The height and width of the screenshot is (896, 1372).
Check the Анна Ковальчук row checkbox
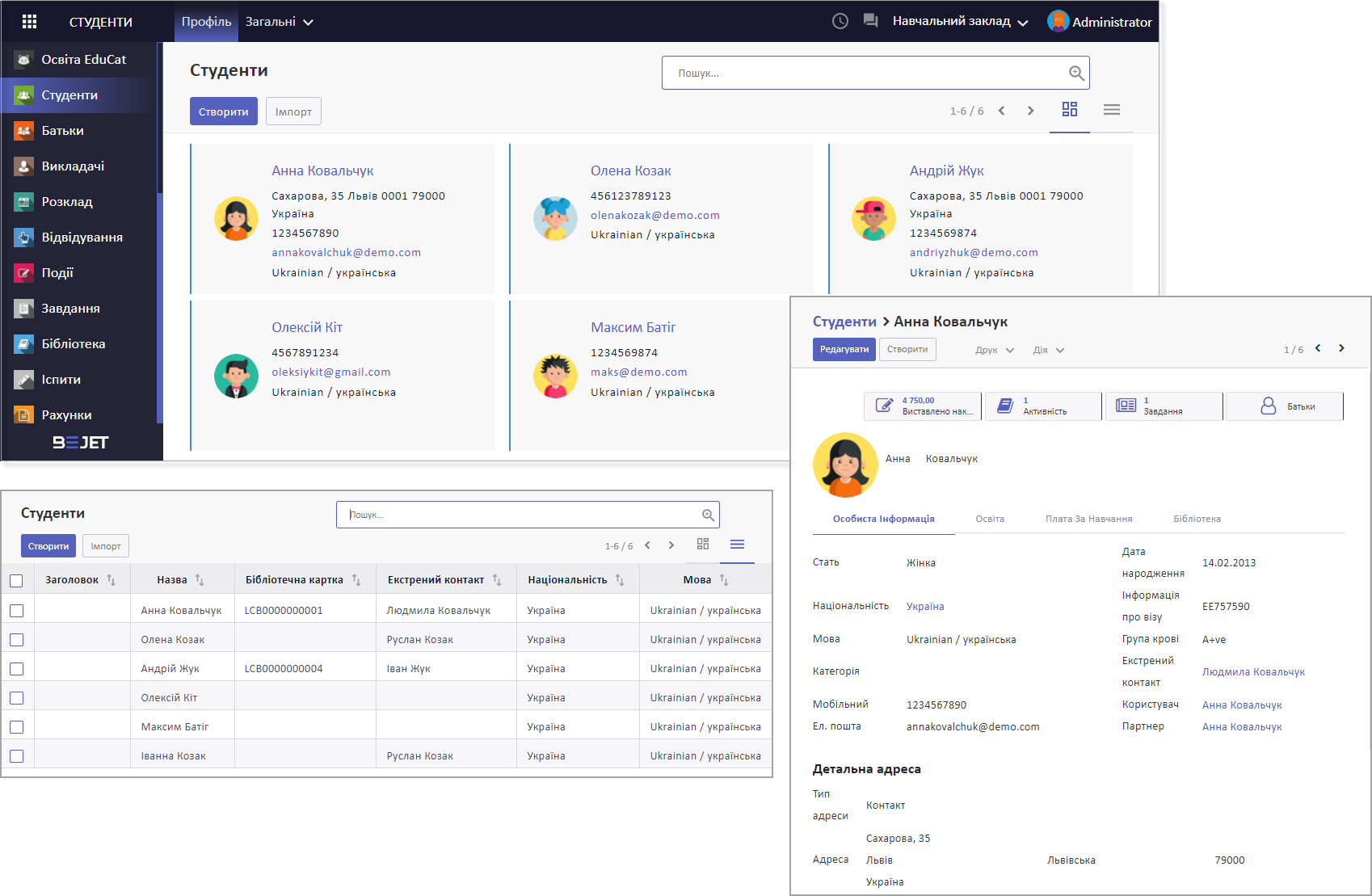coord(16,611)
